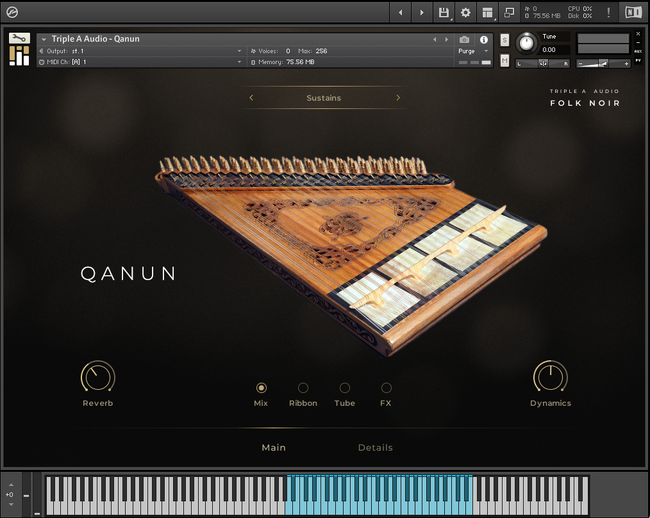Open Kontakt settings gear icon
Image resolution: width=650 pixels, height=518 pixels.
point(465,12)
